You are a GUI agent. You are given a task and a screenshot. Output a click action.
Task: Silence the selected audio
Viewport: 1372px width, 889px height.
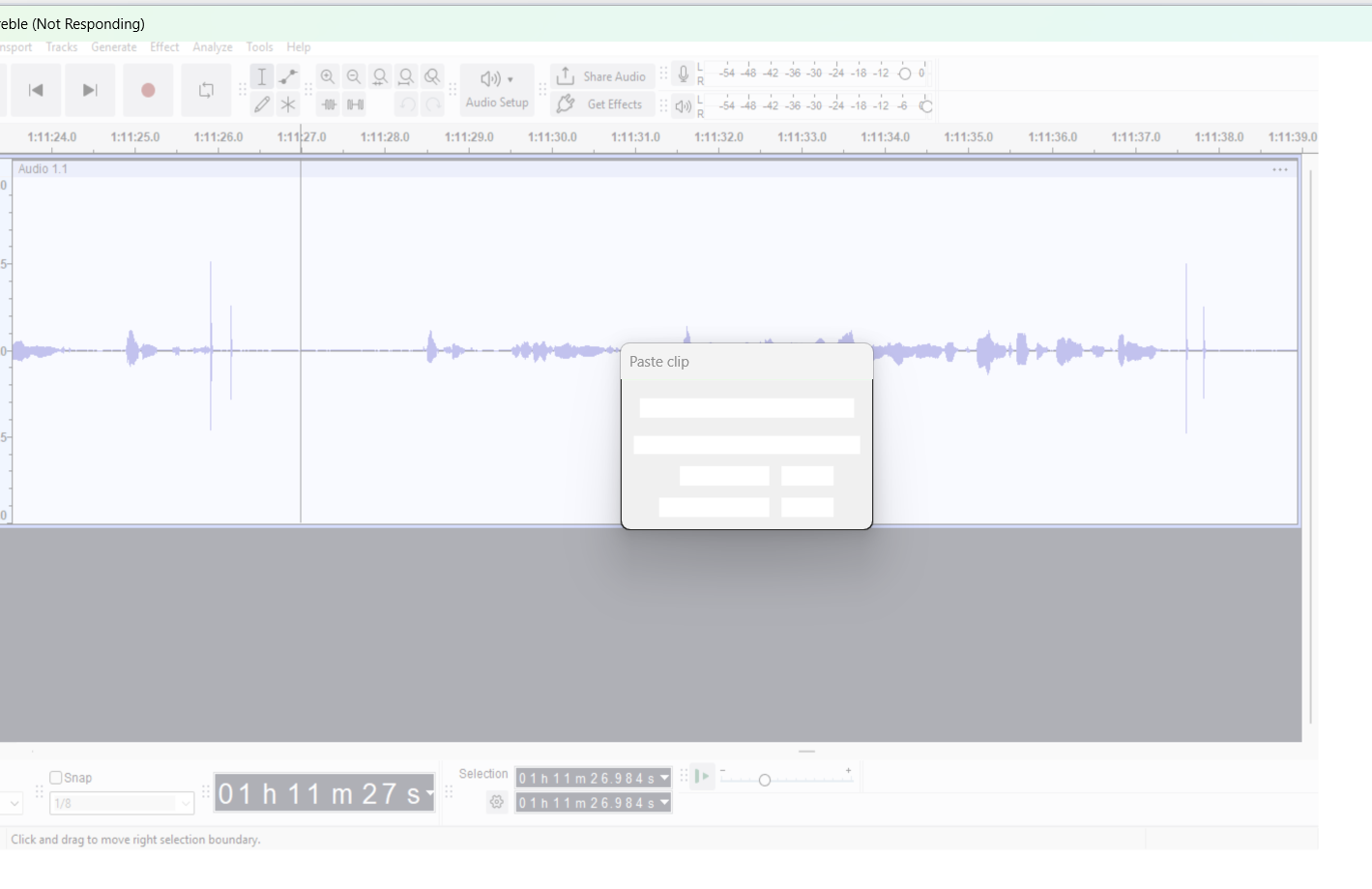tap(355, 104)
